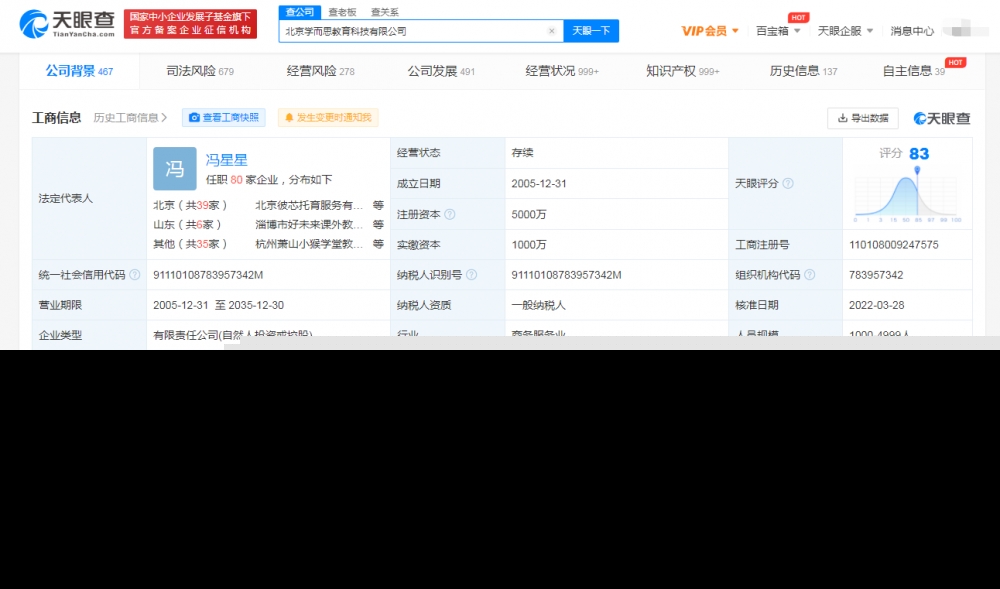Click the 山东 6 companies count
This screenshot has height=589, width=1000.
pyautogui.click(x=200, y=224)
